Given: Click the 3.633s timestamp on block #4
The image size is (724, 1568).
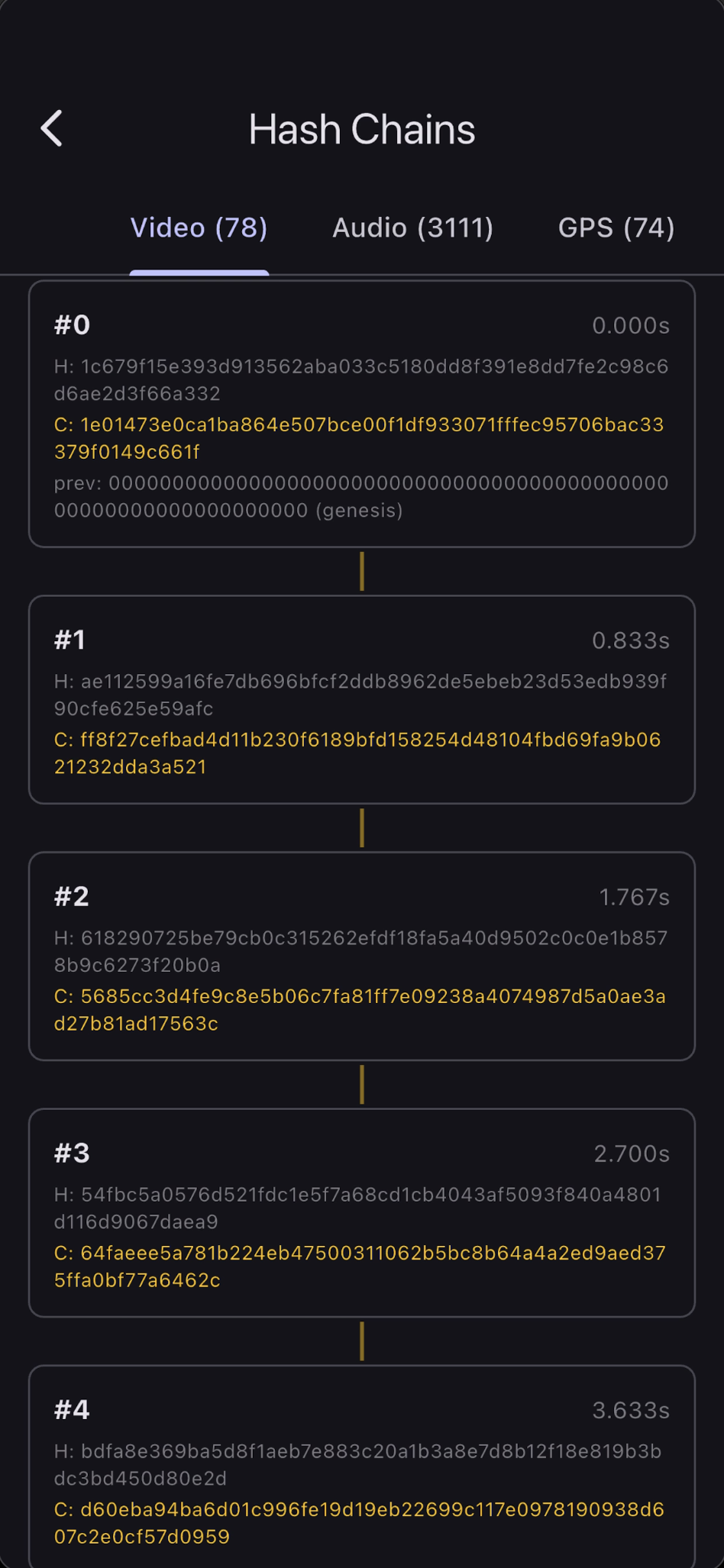Looking at the screenshot, I should tap(631, 1411).
